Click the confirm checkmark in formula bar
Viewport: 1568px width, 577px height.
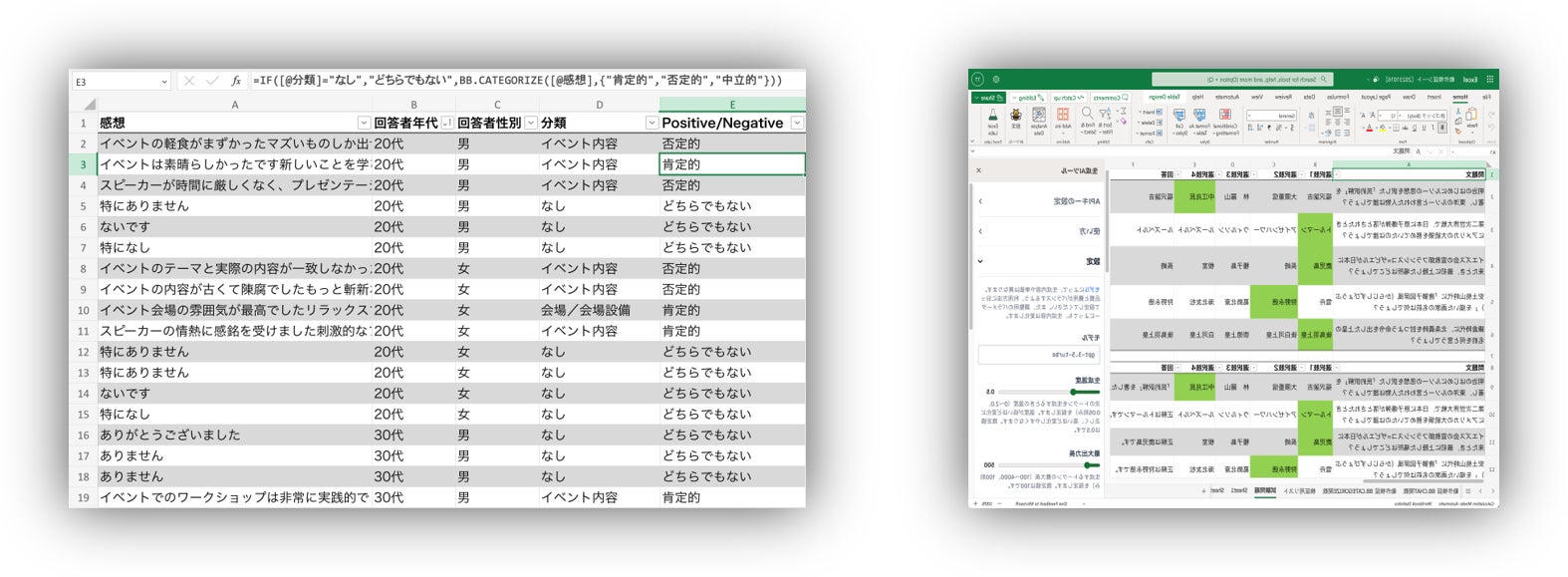pyautogui.click(x=212, y=81)
